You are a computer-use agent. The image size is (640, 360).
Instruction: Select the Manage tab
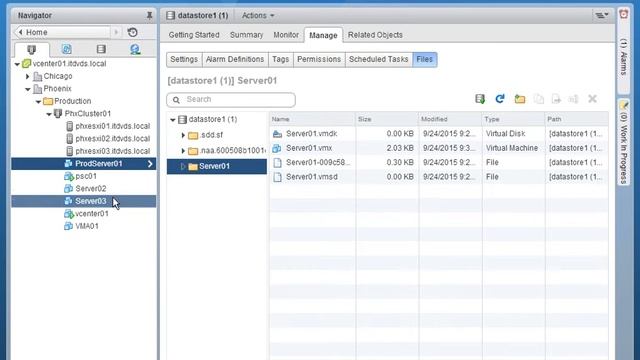click(323, 36)
